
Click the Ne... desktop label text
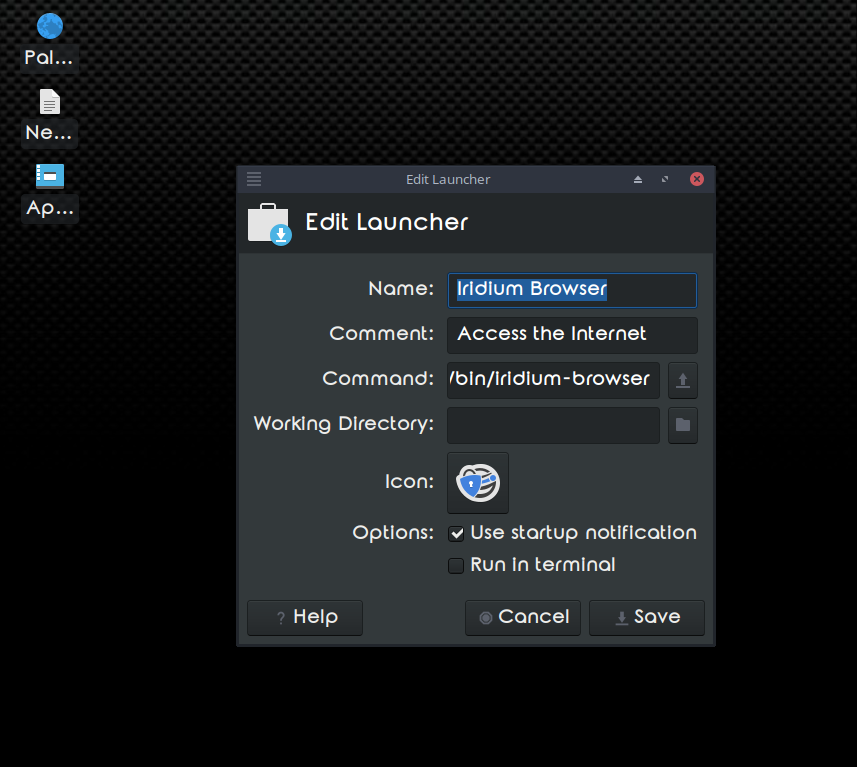pos(49,133)
